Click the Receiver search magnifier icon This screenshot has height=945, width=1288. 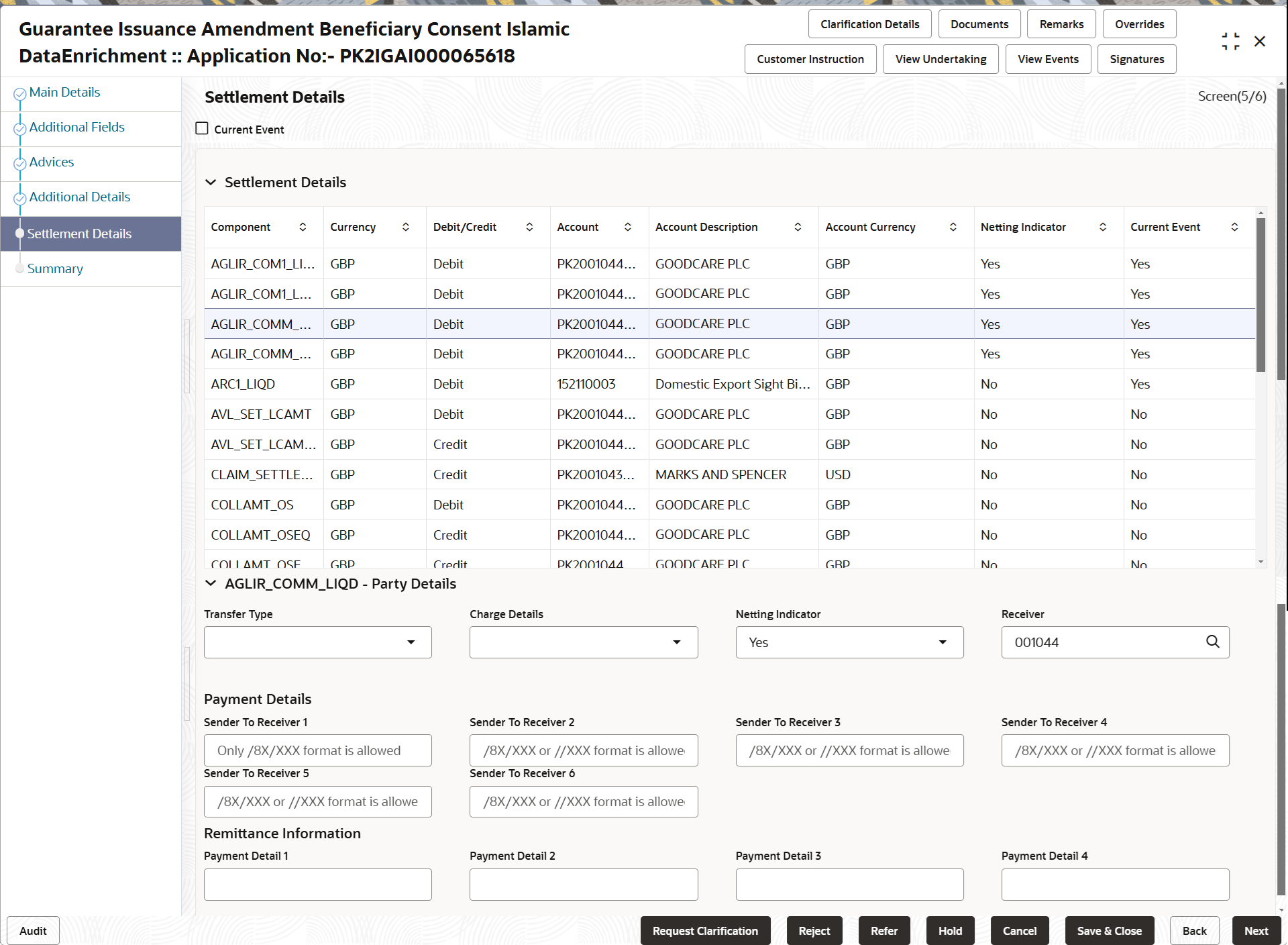click(x=1212, y=642)
